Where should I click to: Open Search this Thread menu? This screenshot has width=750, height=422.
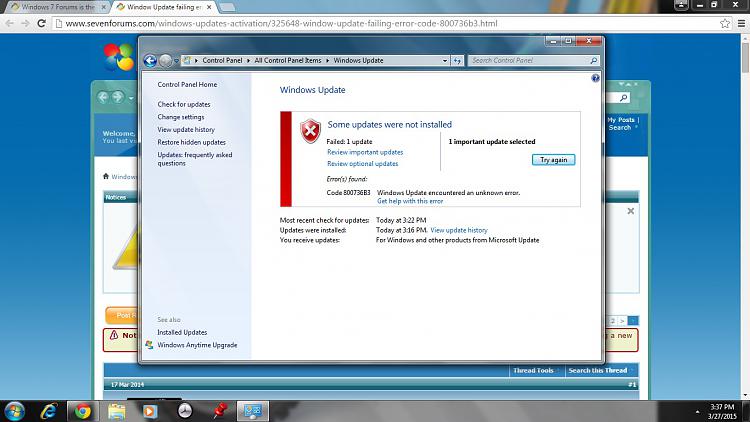pos(599,370)
